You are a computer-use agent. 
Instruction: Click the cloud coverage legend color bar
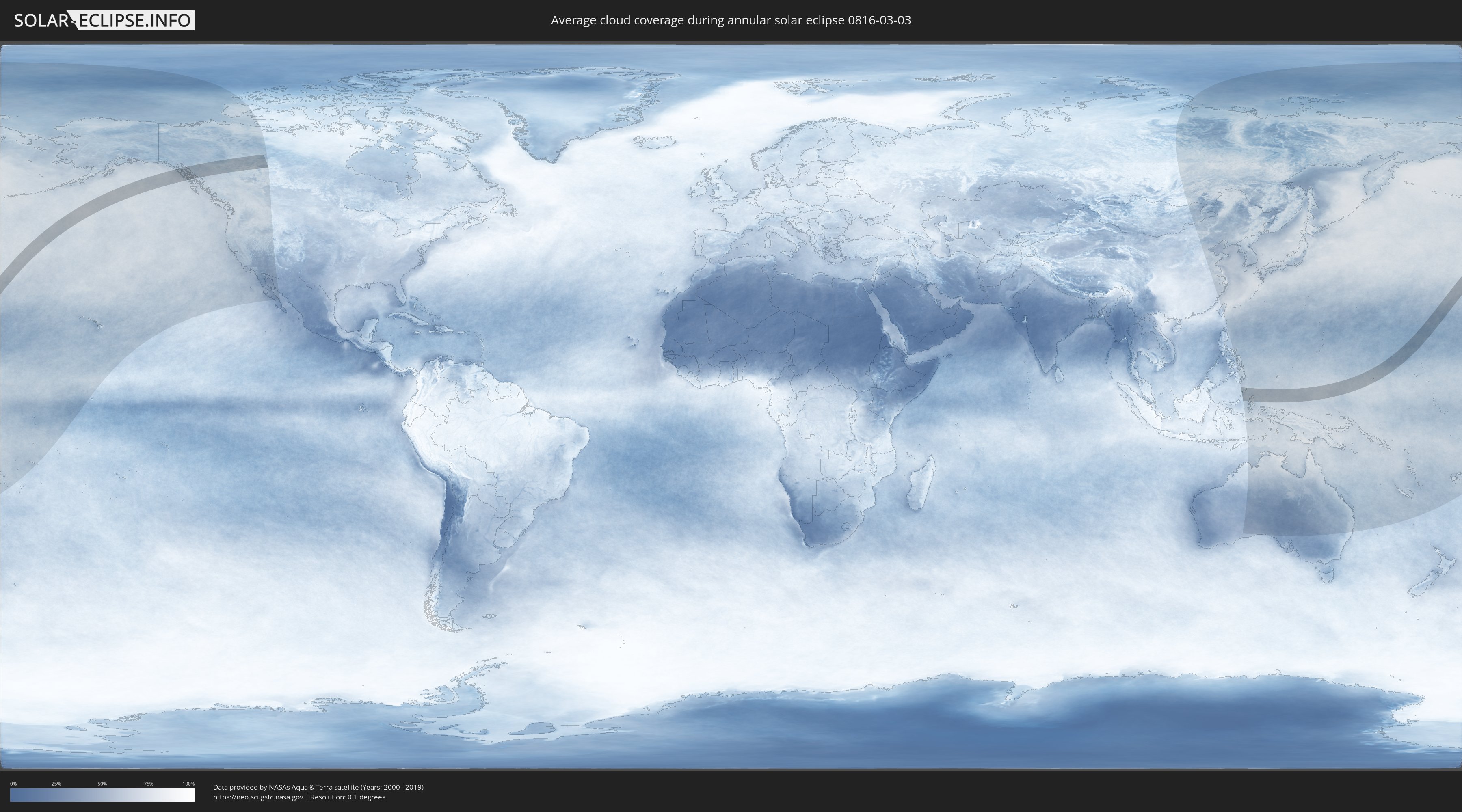(x=102, y=795)
